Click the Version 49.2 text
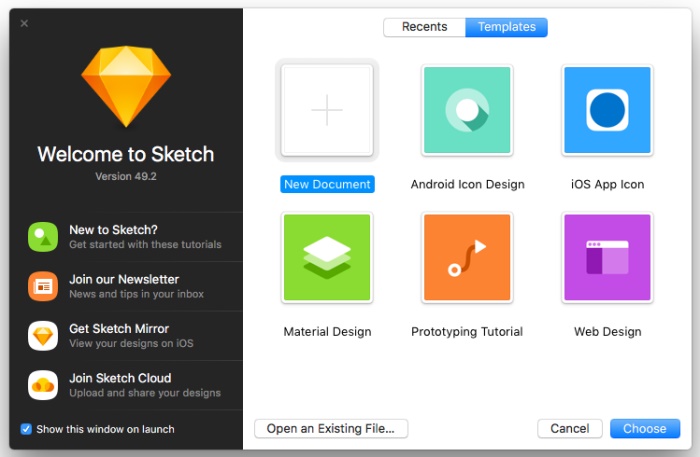The height and width of the screenshot is (457, 700). pyautogui.click(x=126, y=176)
